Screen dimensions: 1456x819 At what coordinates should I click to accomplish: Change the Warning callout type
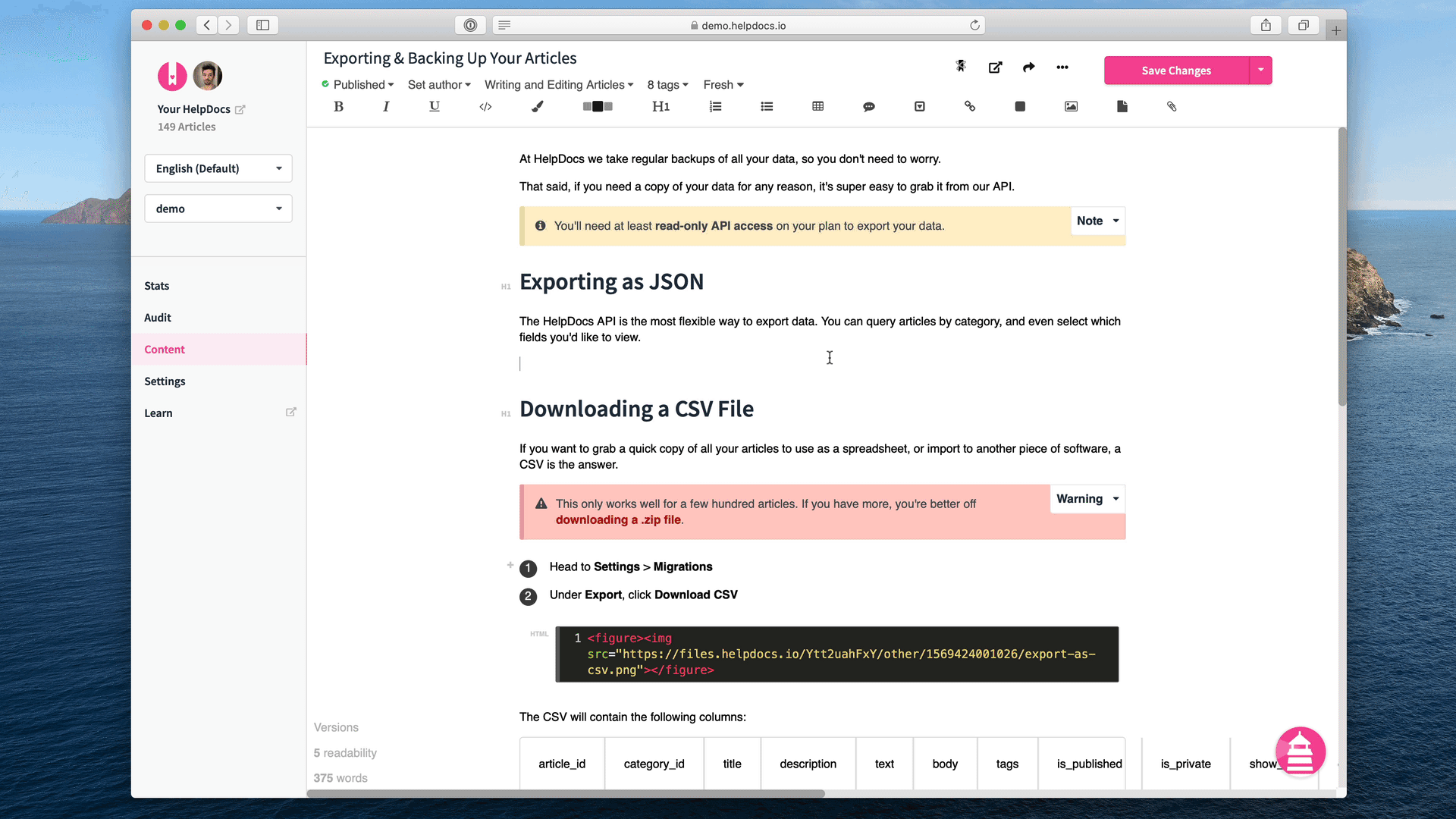point(1087,499)
